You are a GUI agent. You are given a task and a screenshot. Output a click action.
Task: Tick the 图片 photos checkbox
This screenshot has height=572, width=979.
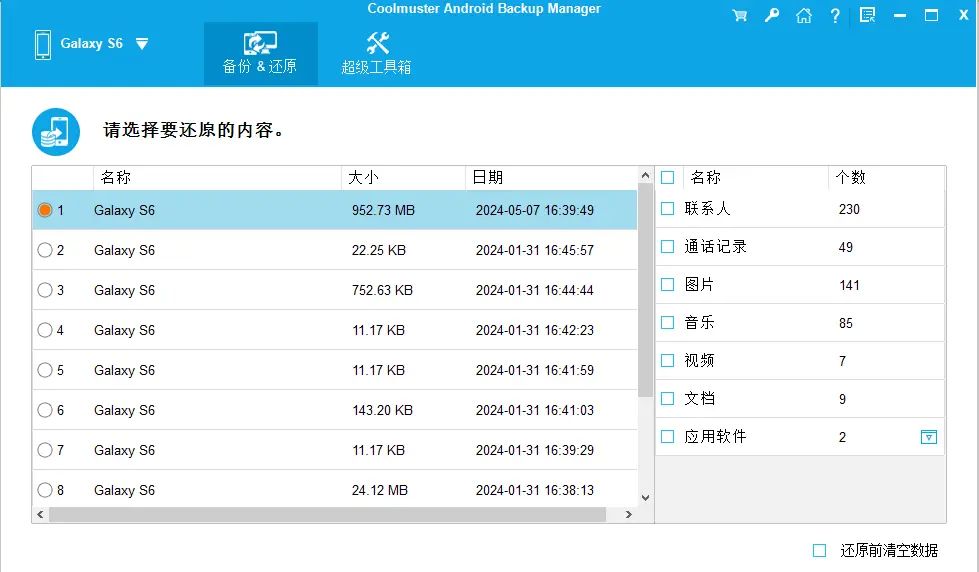[668, 285]
